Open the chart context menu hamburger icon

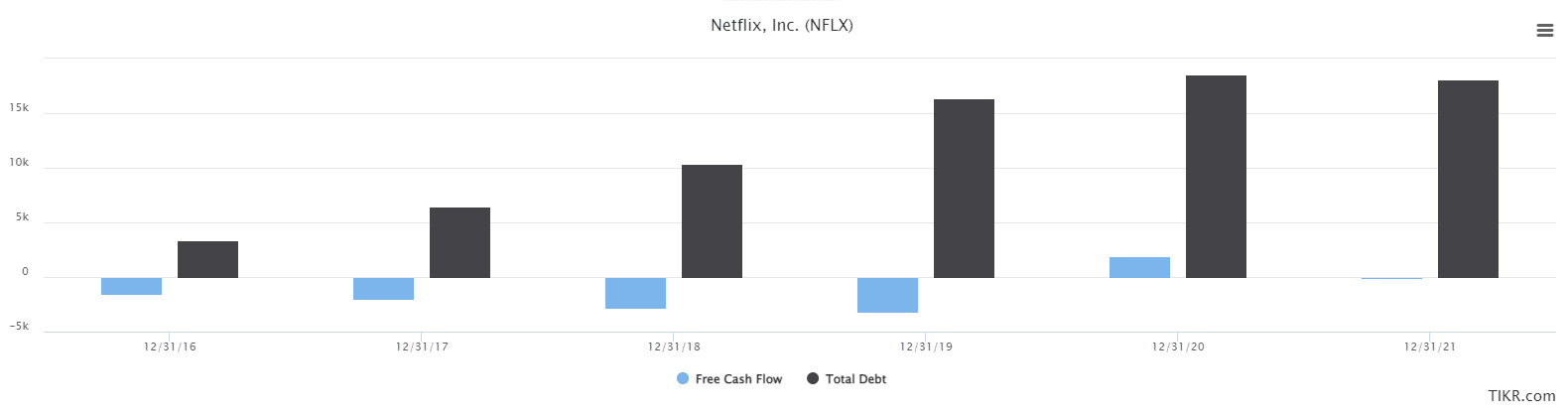1544,31
